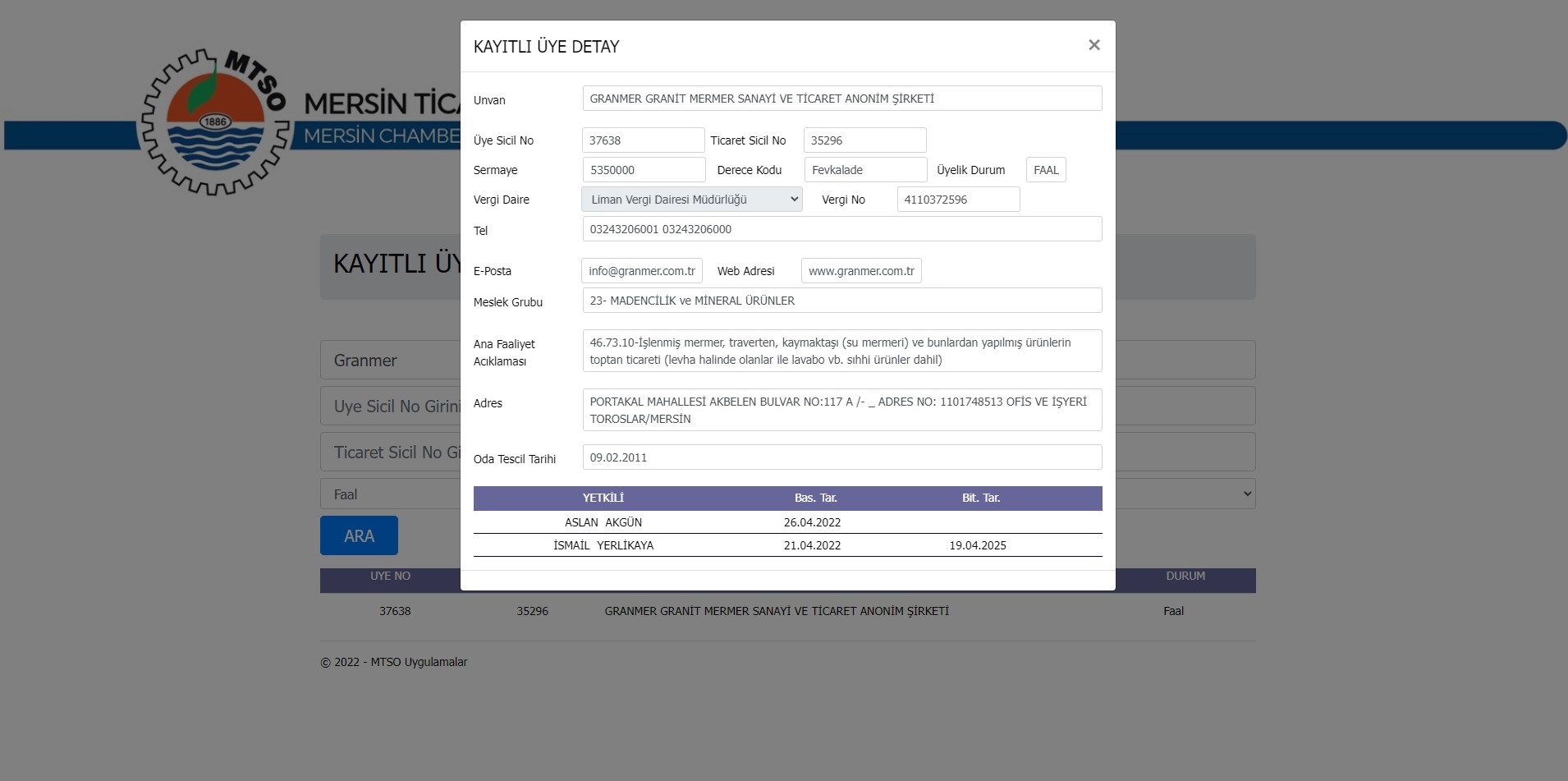Select the Vergi No field

click(958, 200)
